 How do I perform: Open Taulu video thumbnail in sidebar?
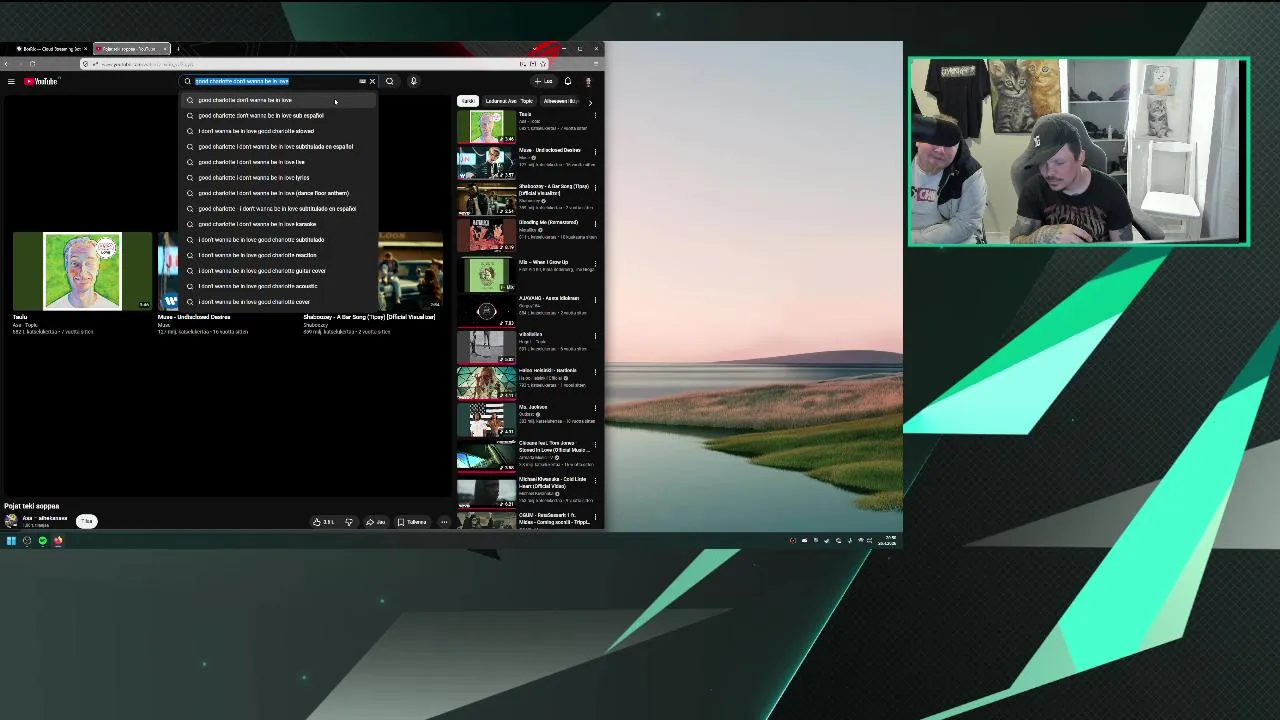pyautogui.click(x=486, y=126)
